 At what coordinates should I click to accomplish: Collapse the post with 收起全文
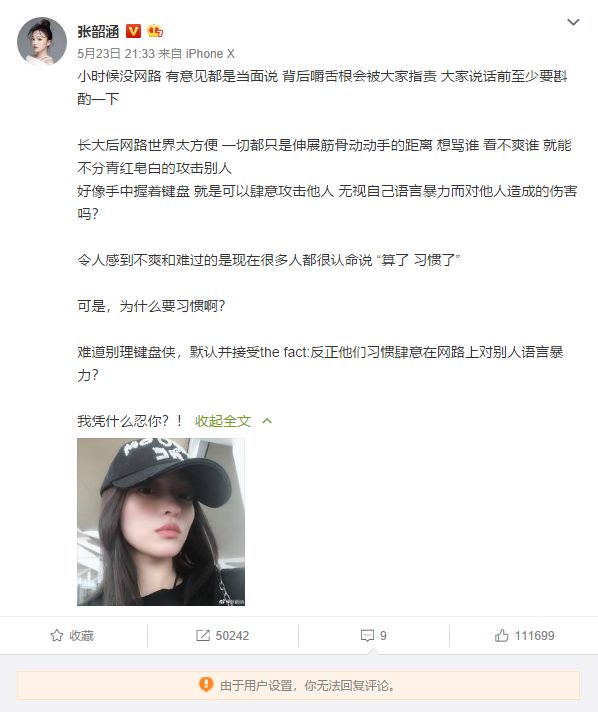(223, 421)
